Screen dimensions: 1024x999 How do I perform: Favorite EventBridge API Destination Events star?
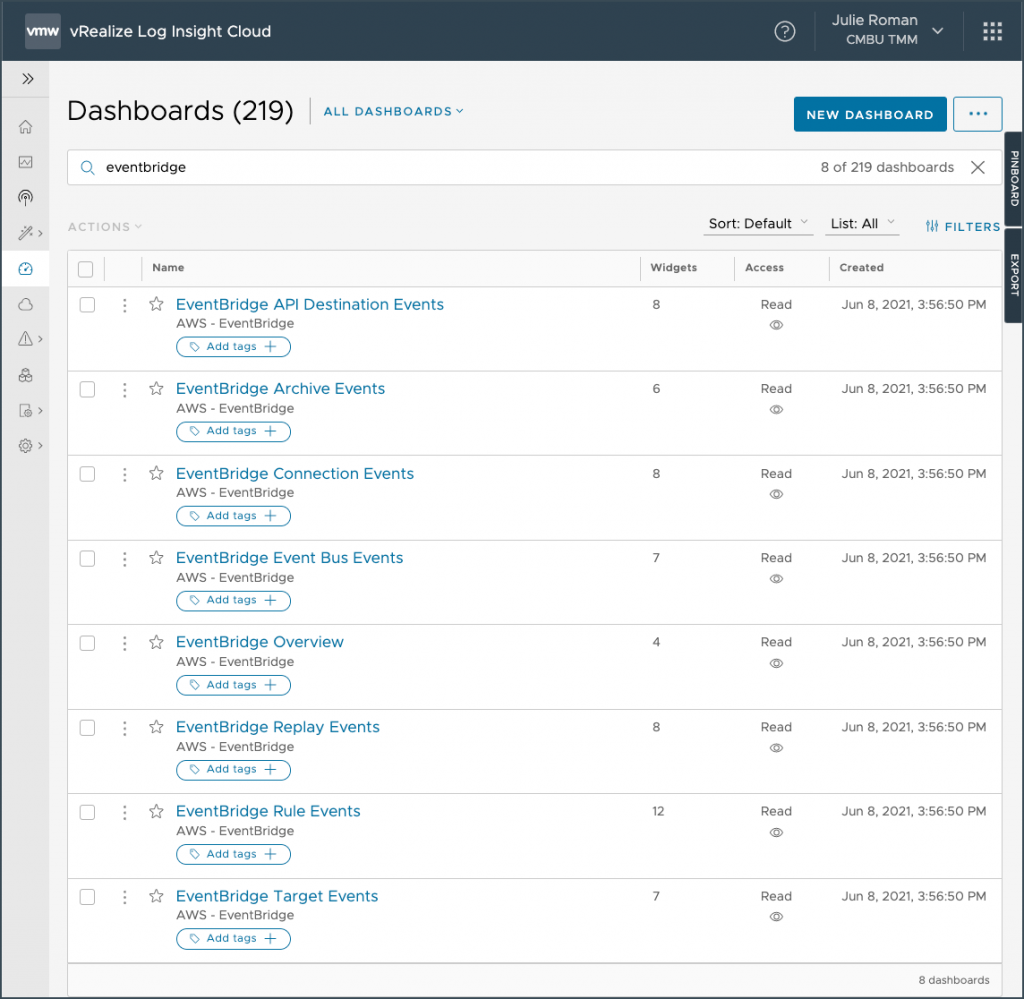156,304
